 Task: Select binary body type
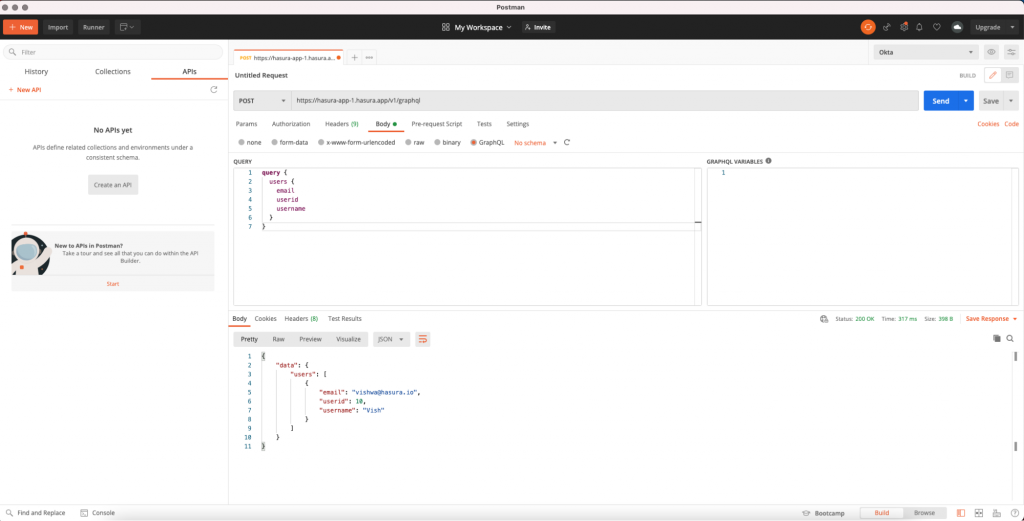coord(447,142)
